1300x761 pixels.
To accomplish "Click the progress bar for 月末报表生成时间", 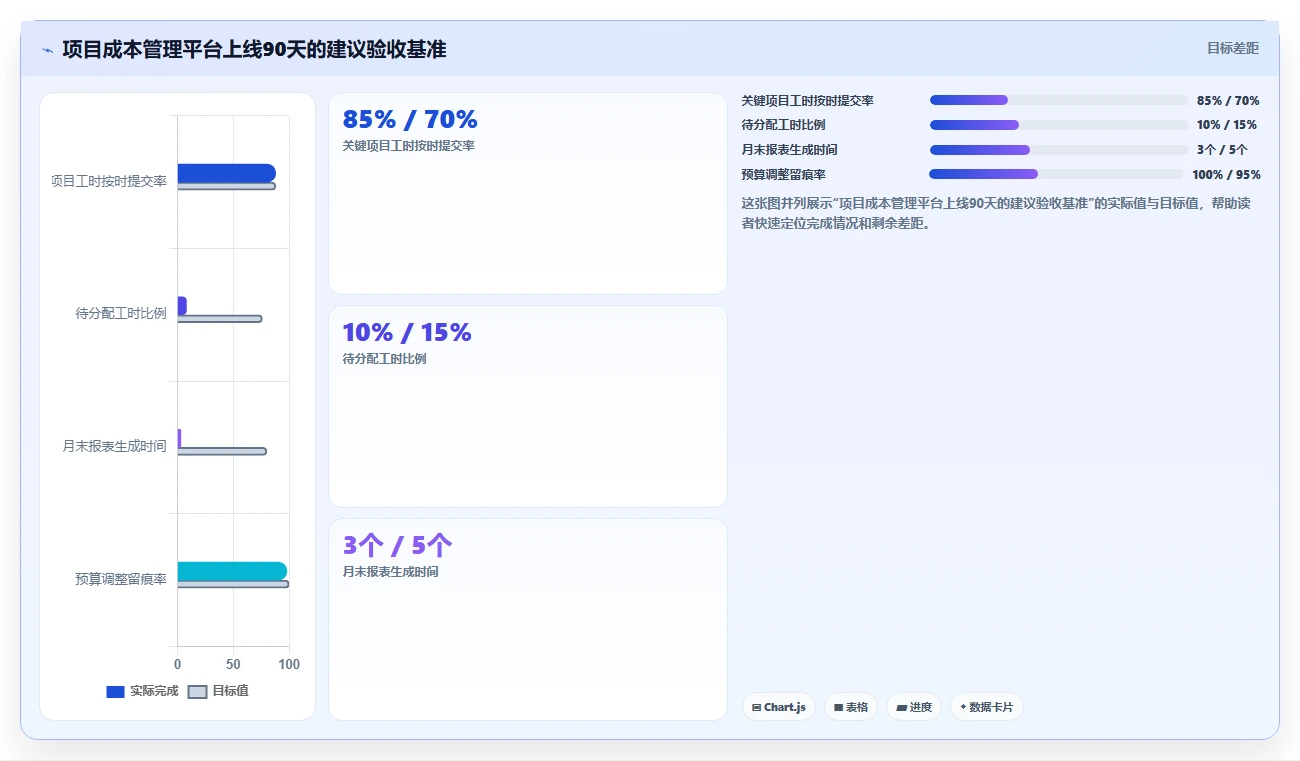I will click(x=1059, y=150).
